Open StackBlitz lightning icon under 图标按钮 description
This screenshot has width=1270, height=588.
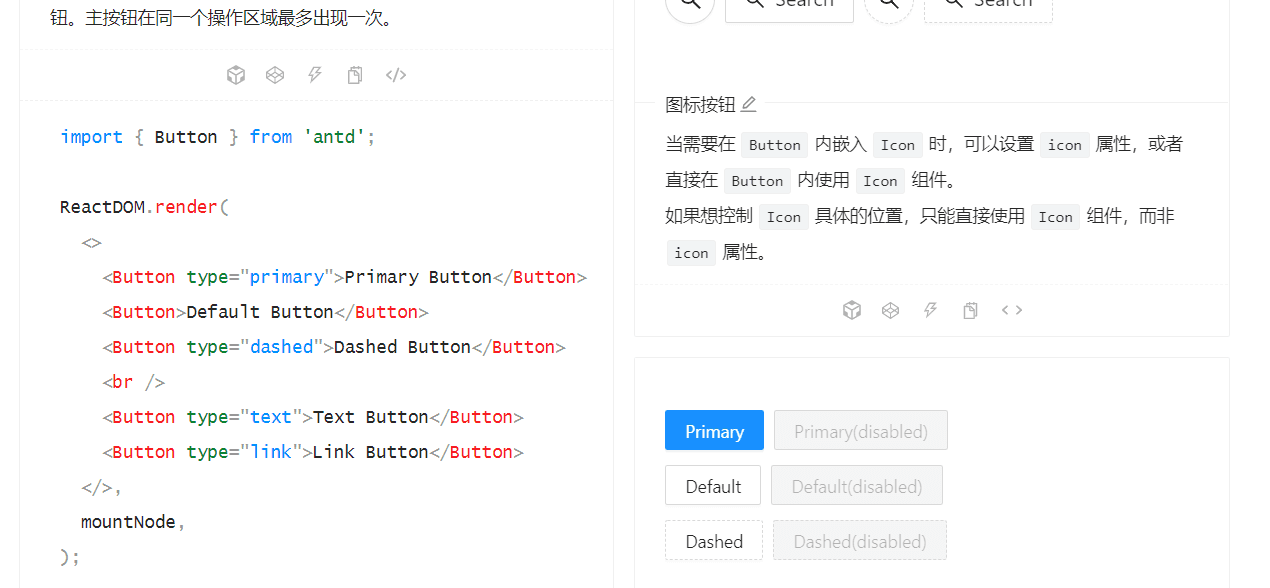coord(930,310)
